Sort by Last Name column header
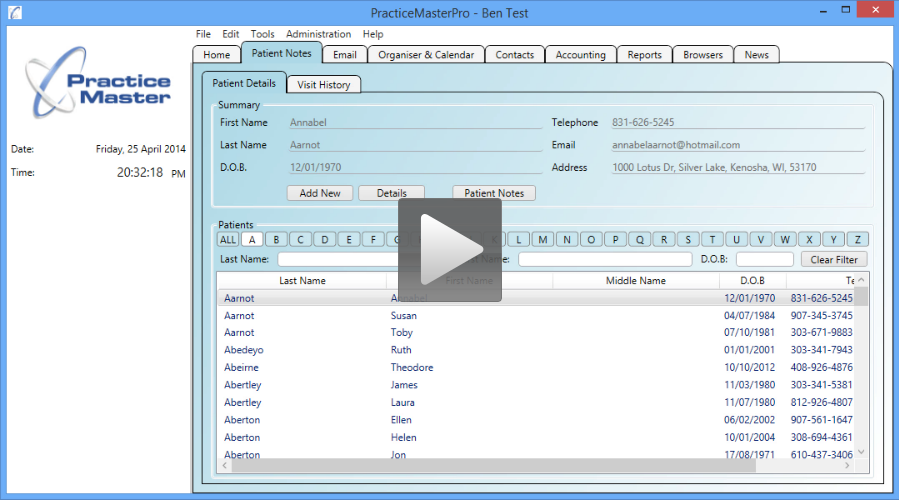 [x=302, y=280]
